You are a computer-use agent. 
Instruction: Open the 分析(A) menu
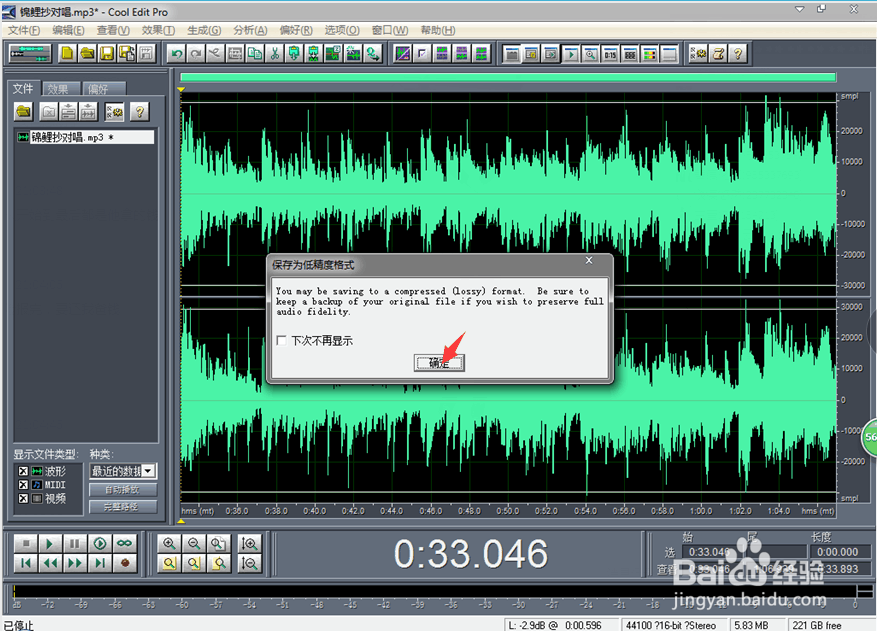coord(250,30)
